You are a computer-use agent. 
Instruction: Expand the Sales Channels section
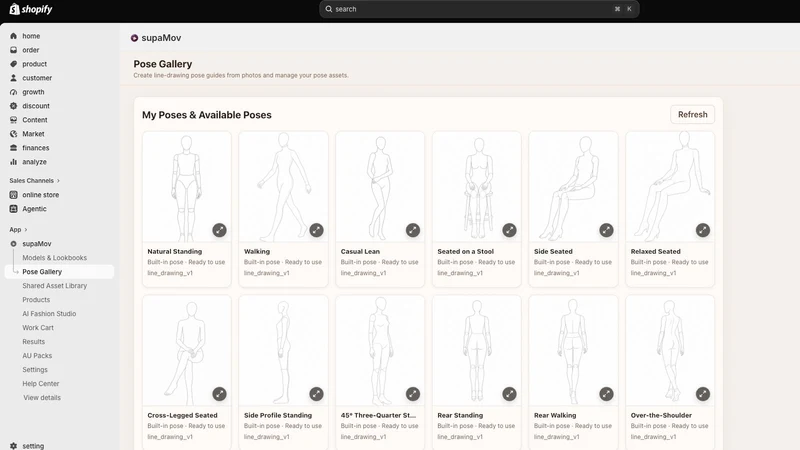point(58,181)
